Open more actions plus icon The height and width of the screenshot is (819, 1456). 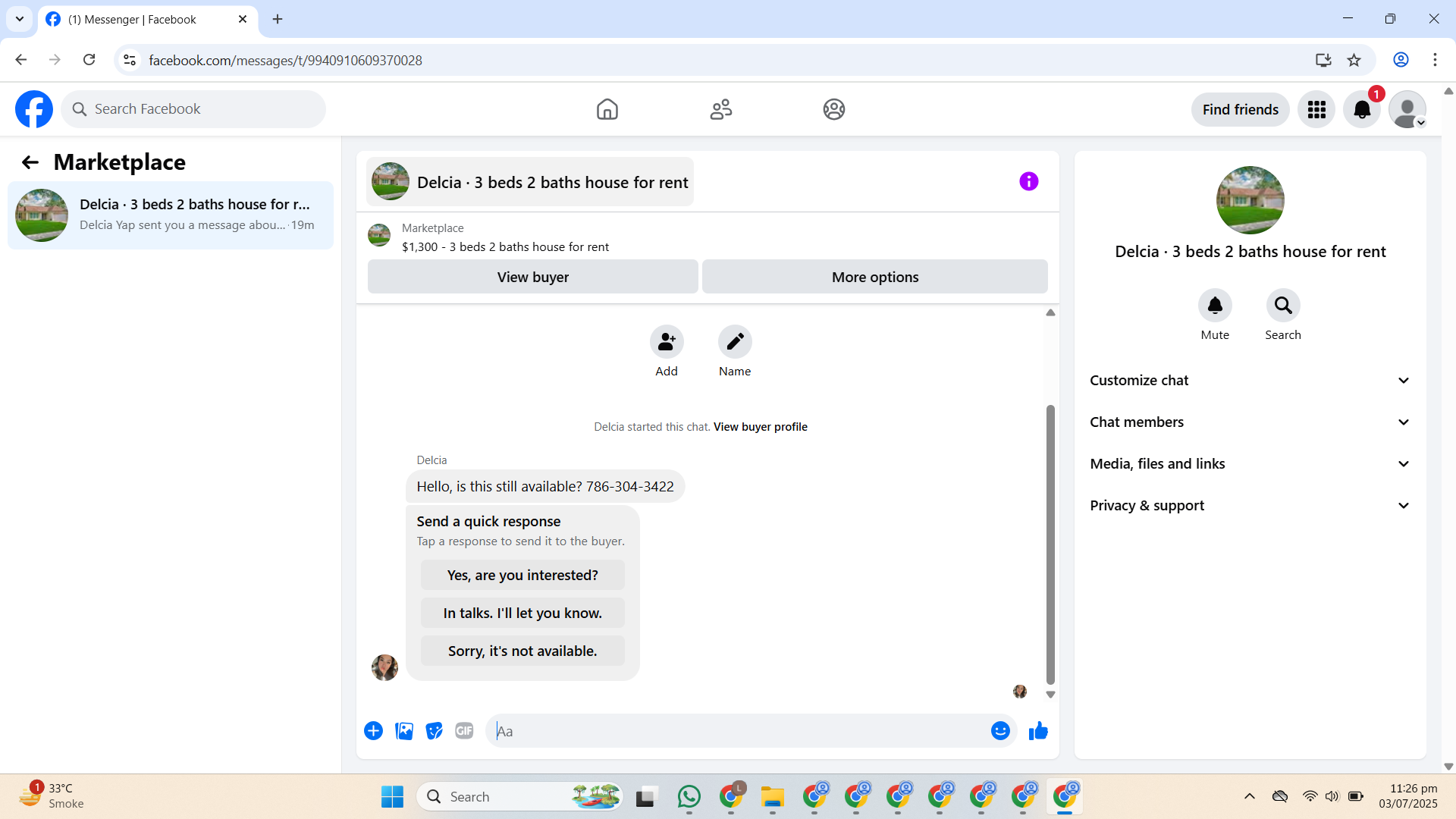point(373,731)
